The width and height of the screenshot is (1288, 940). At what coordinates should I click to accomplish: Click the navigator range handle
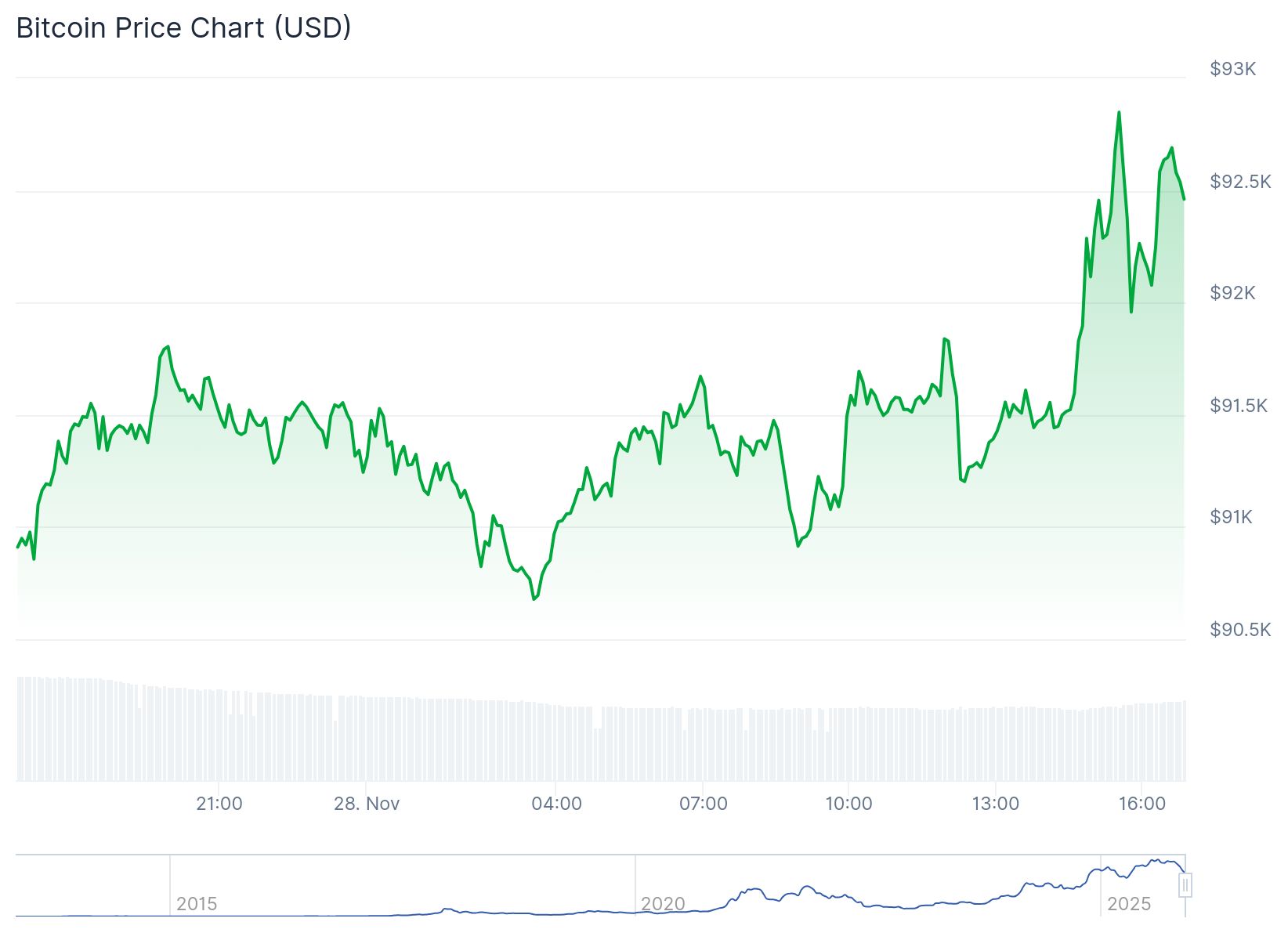click(1185, 885)
